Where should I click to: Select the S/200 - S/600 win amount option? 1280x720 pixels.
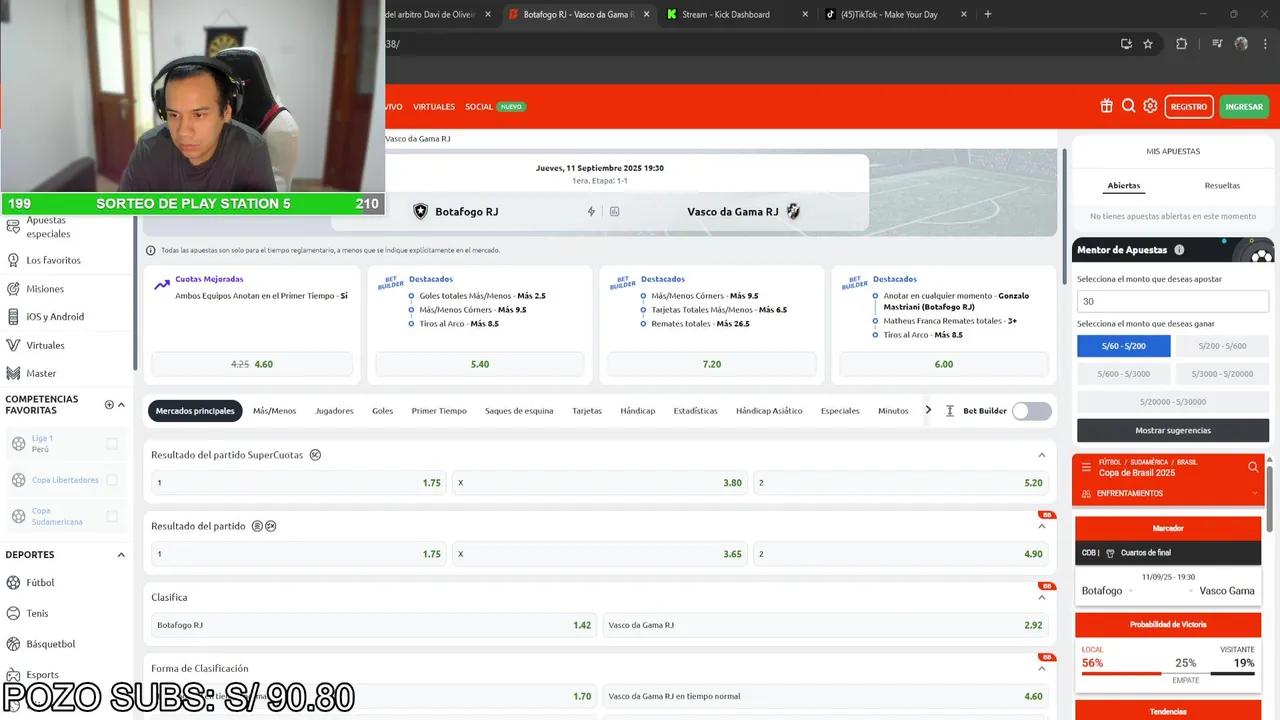[1222, 346]
